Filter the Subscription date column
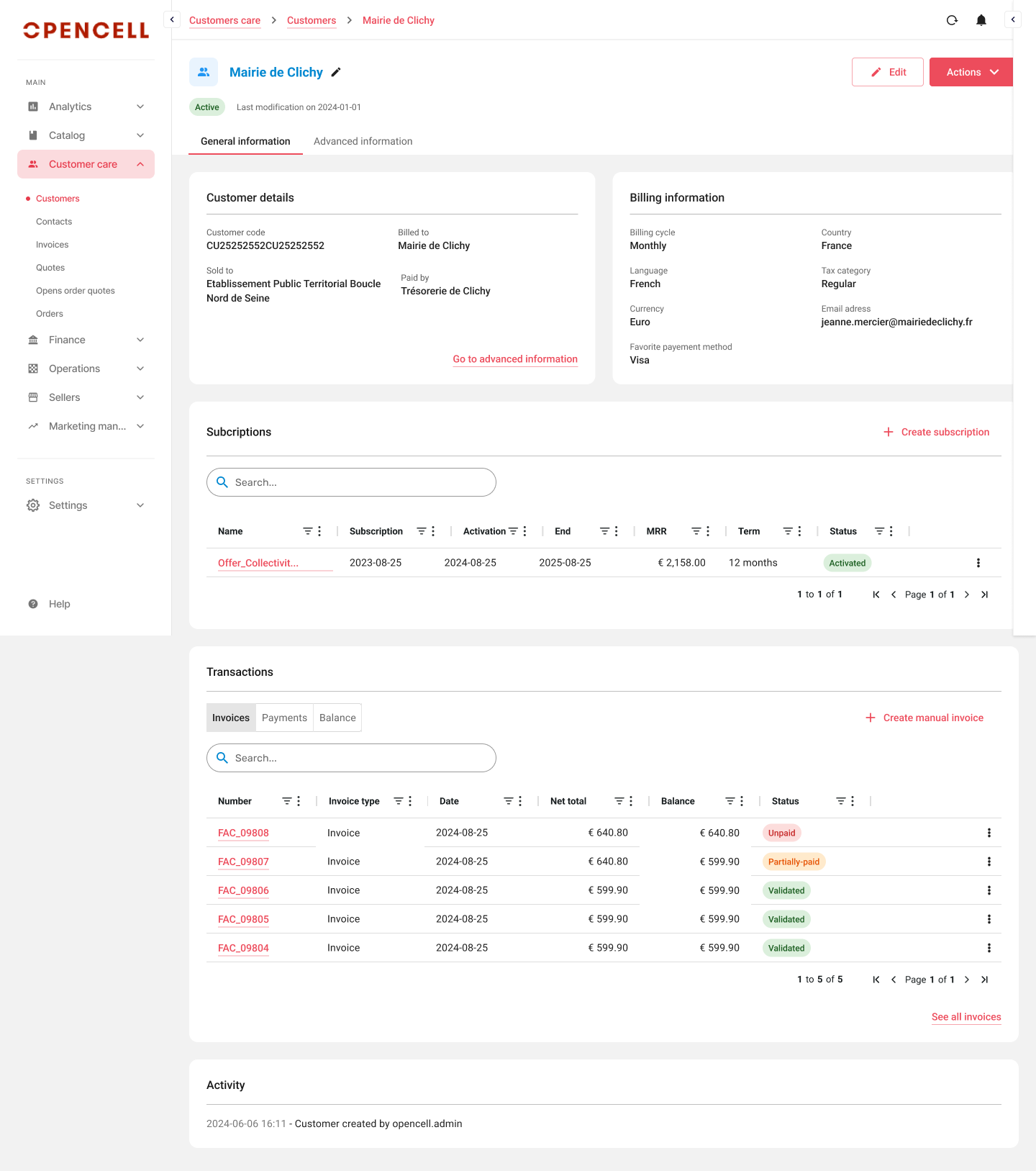The width and height of the screenshot is (1036, 1171). pos(422,531)
